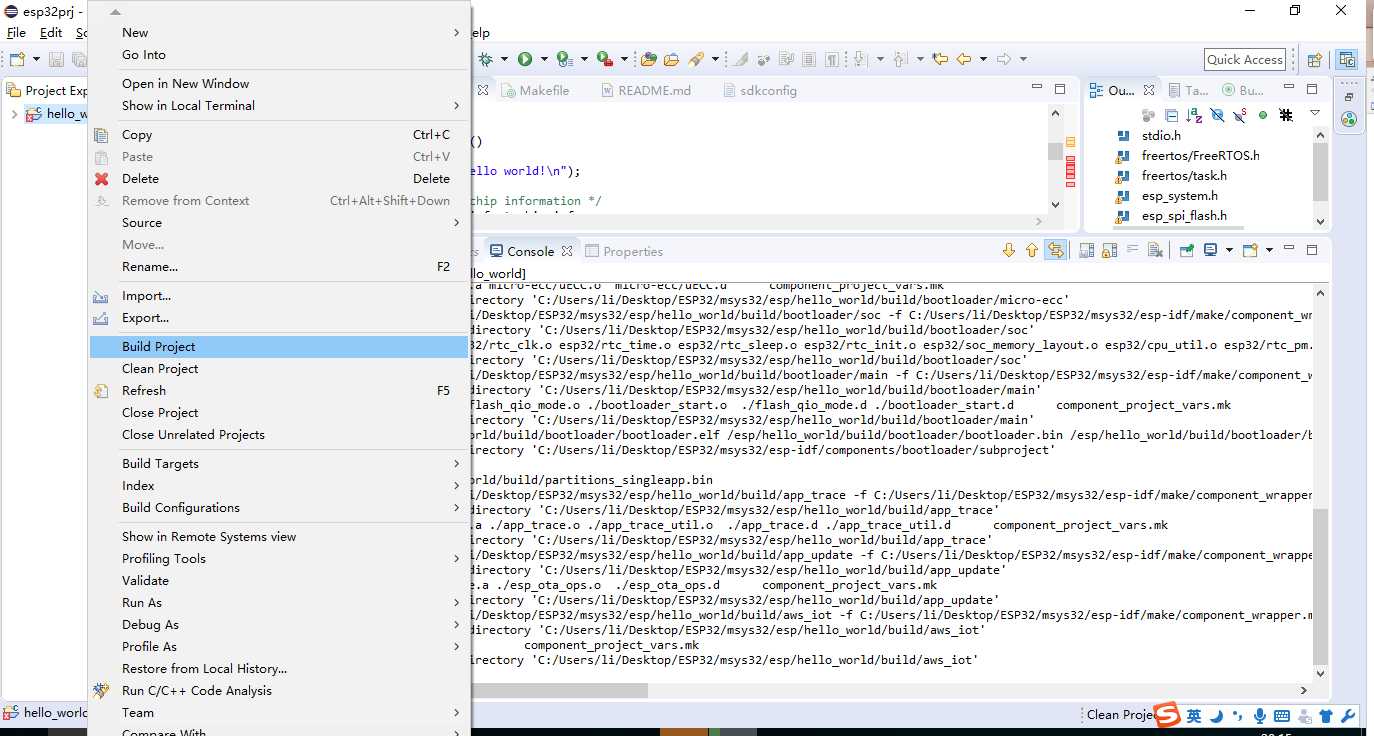This screenshot has height=736, width=1374.
Task: Click the Sogou input method icon
Action: pyautogui.click(x=1168, y=715)
